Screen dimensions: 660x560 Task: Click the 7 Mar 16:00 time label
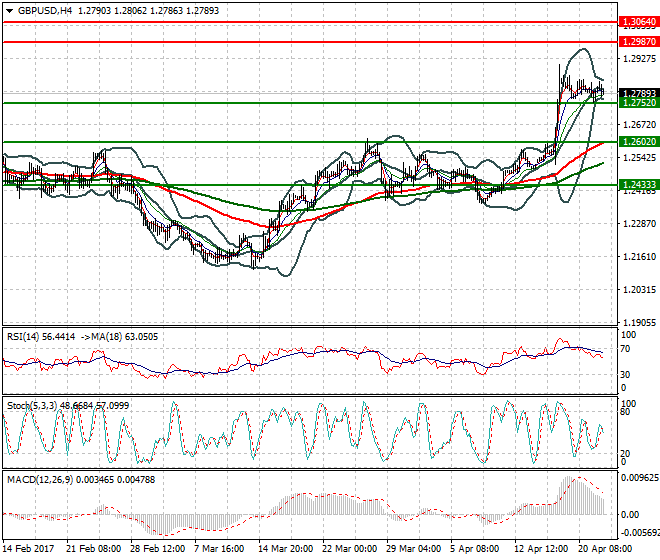tap(219, 549)
